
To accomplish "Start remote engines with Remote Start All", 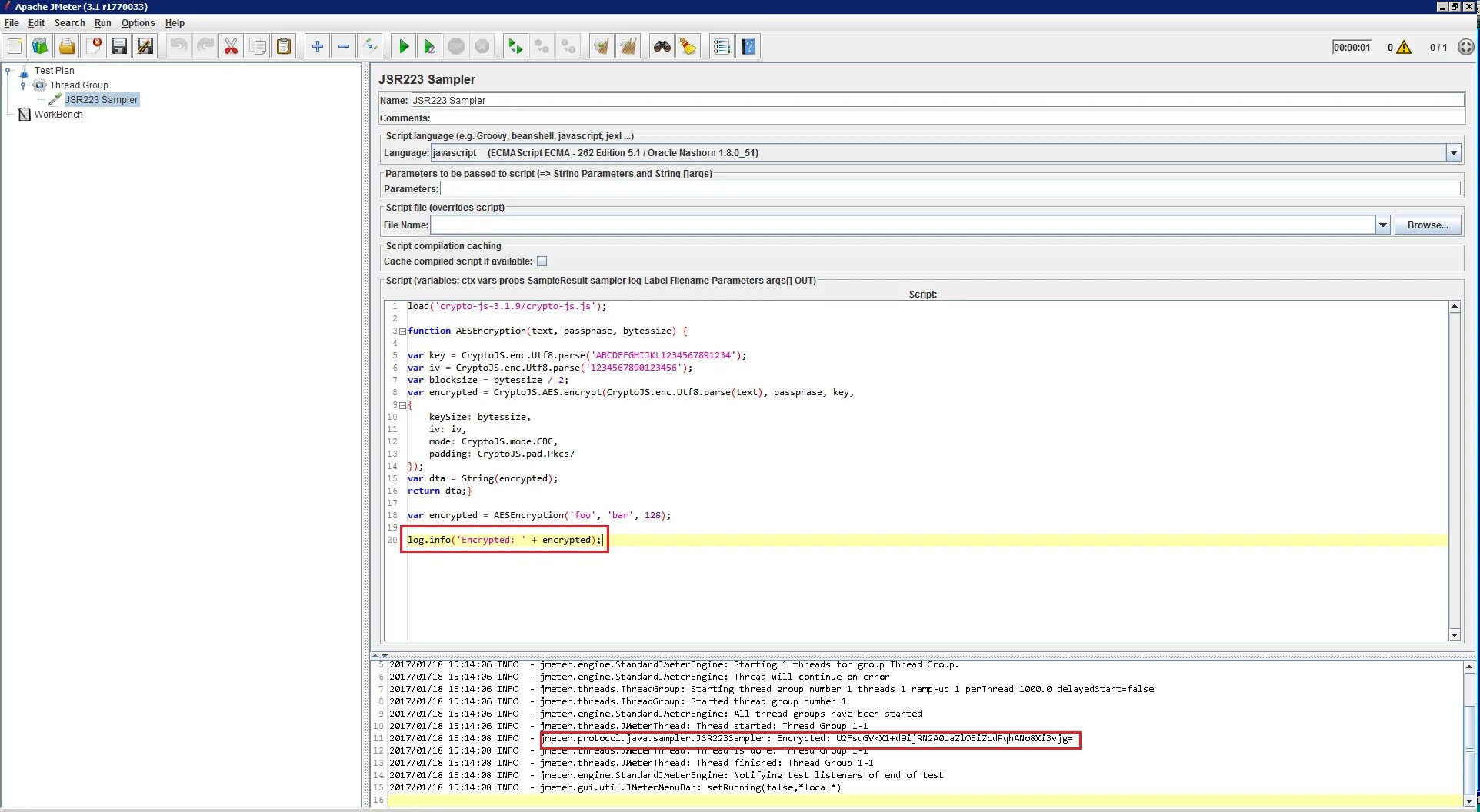I will point(516,47).
